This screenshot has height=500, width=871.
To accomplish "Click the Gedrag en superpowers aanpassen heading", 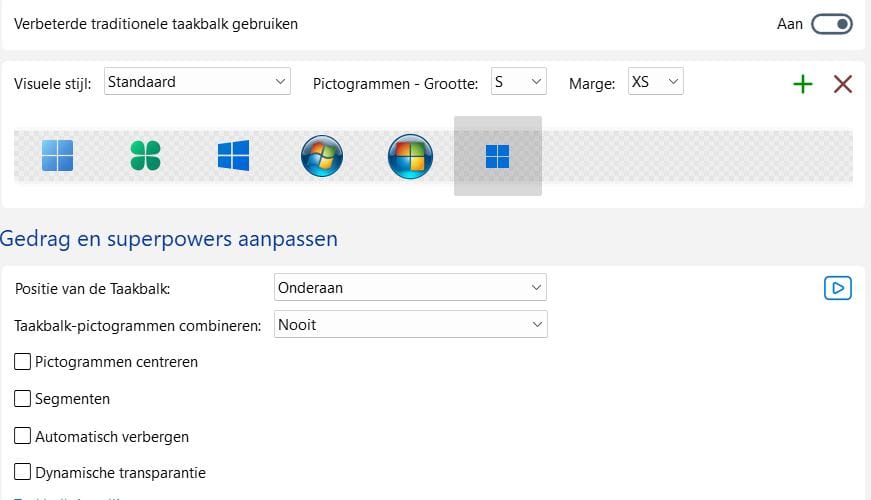I will [169, 239].
